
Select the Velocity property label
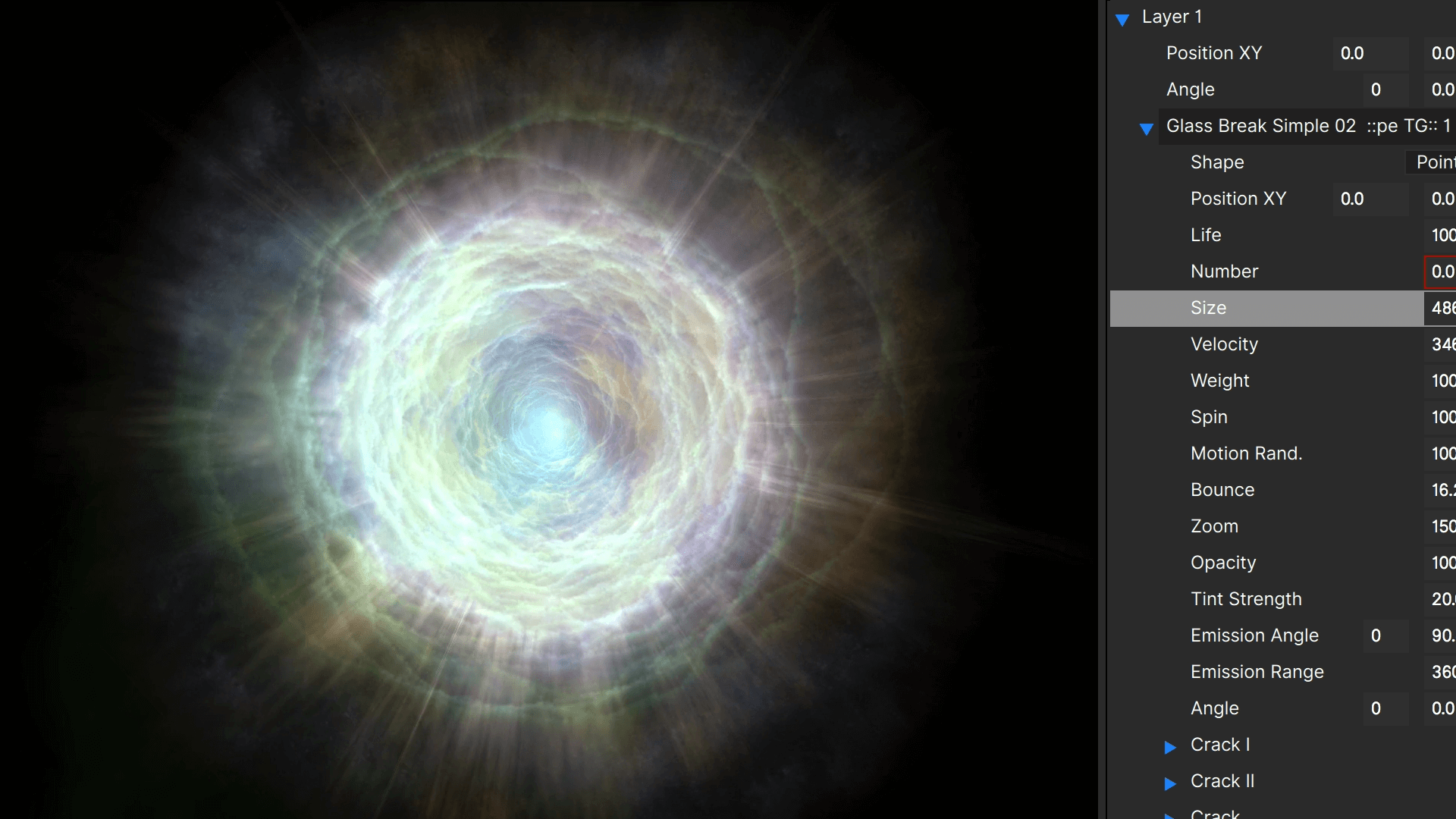tap(1224, 344)
